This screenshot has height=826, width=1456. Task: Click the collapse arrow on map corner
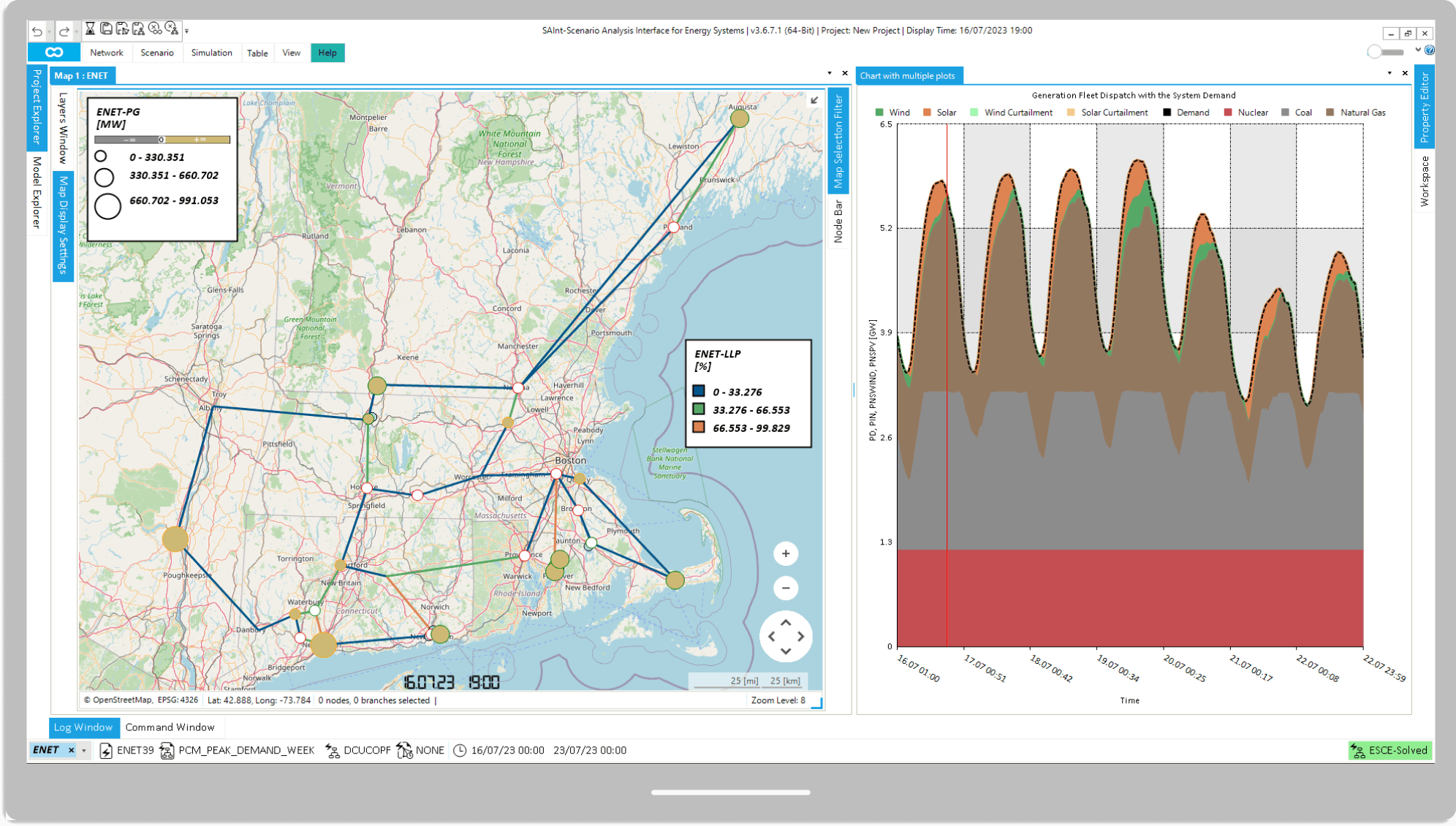(x=814, y=100)
